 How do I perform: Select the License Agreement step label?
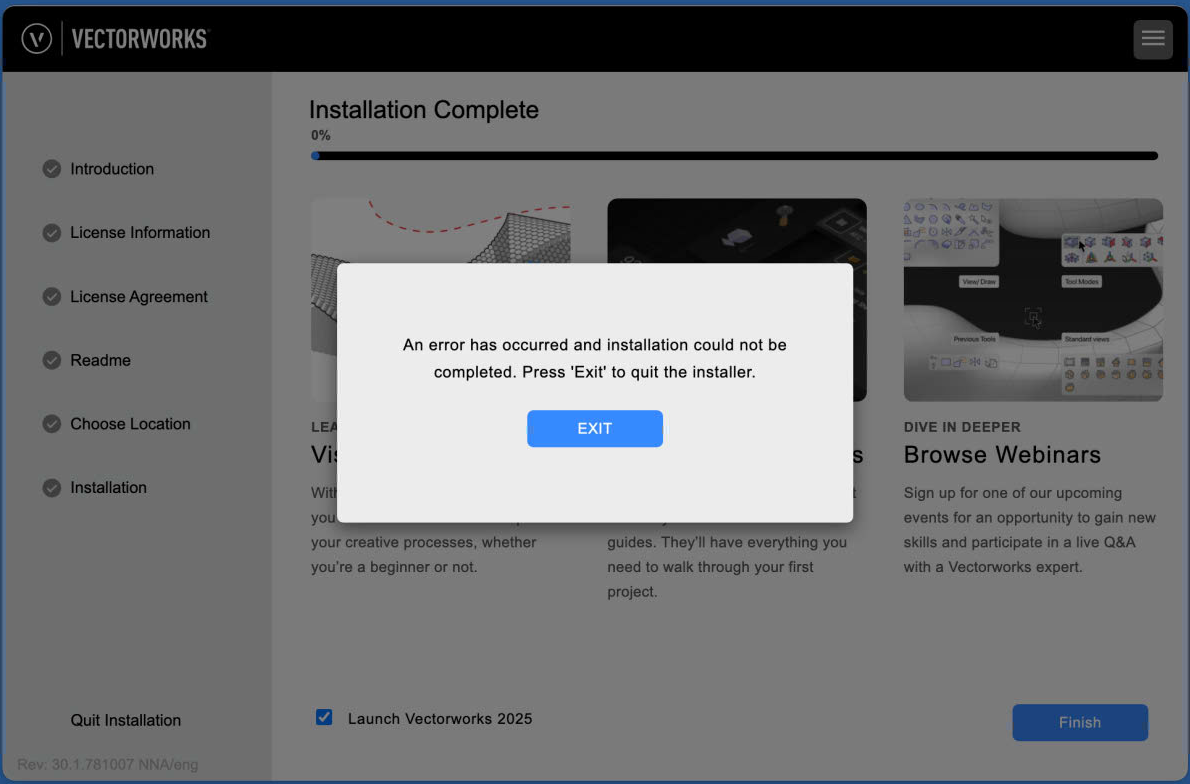coord(139,297)
